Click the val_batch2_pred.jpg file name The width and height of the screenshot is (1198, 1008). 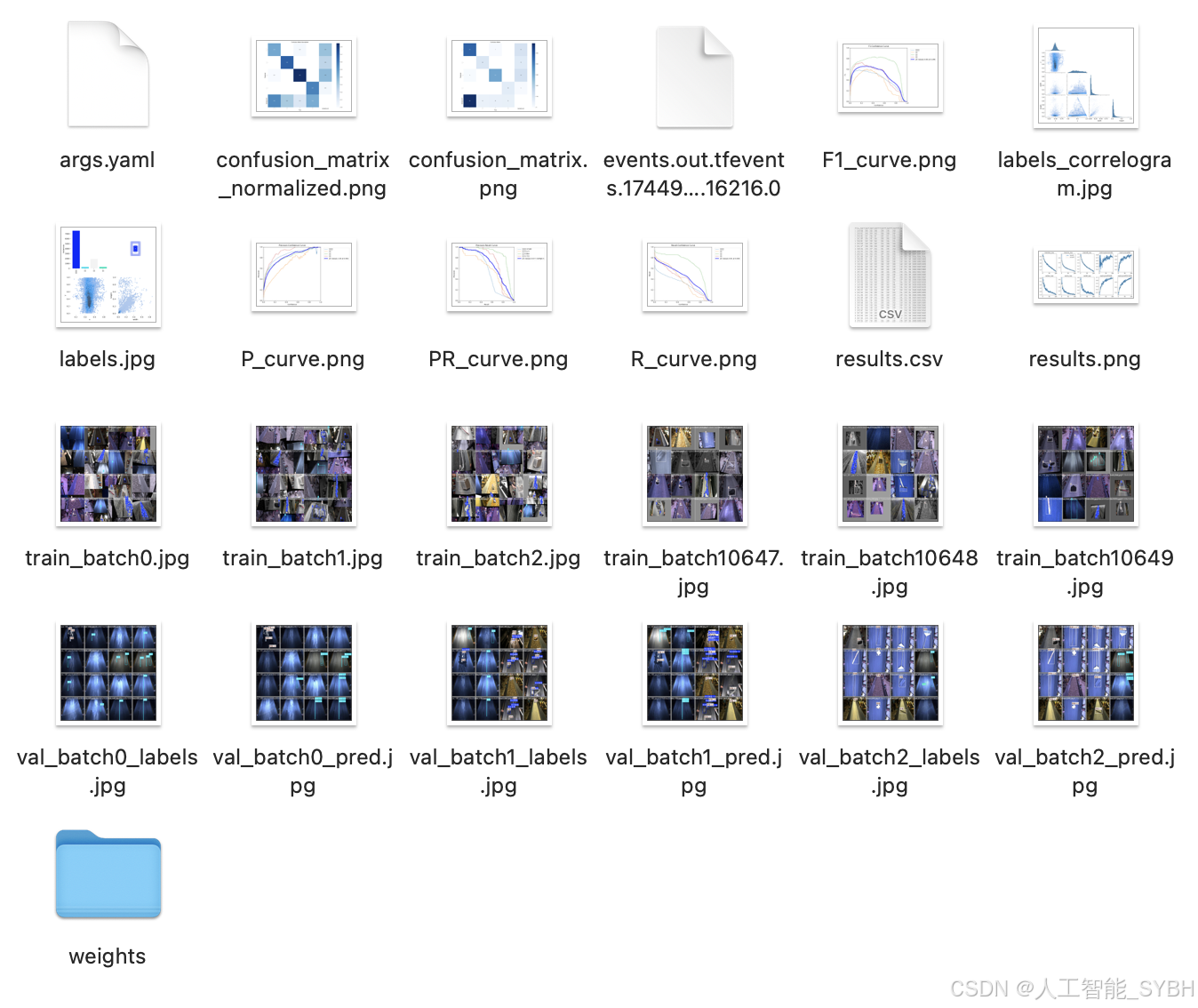[x=1085, y=772]
